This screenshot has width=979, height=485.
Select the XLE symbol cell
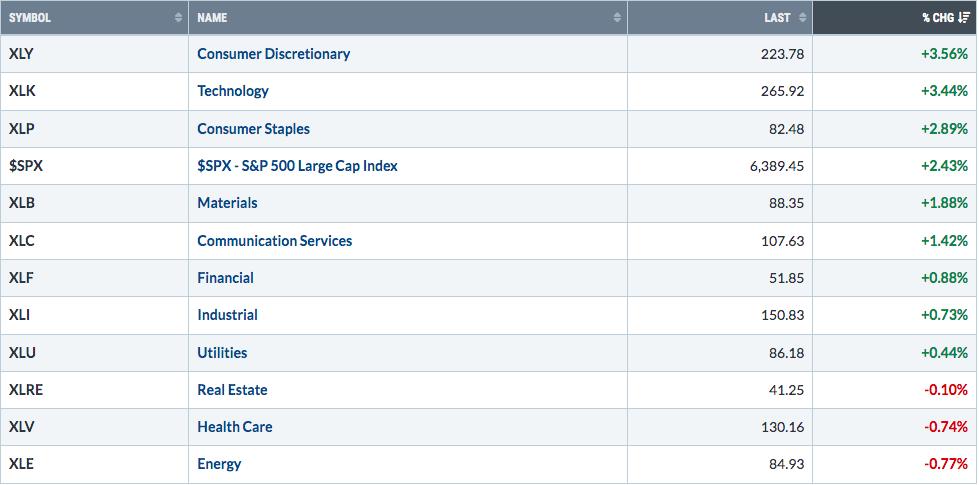(94, 464)
